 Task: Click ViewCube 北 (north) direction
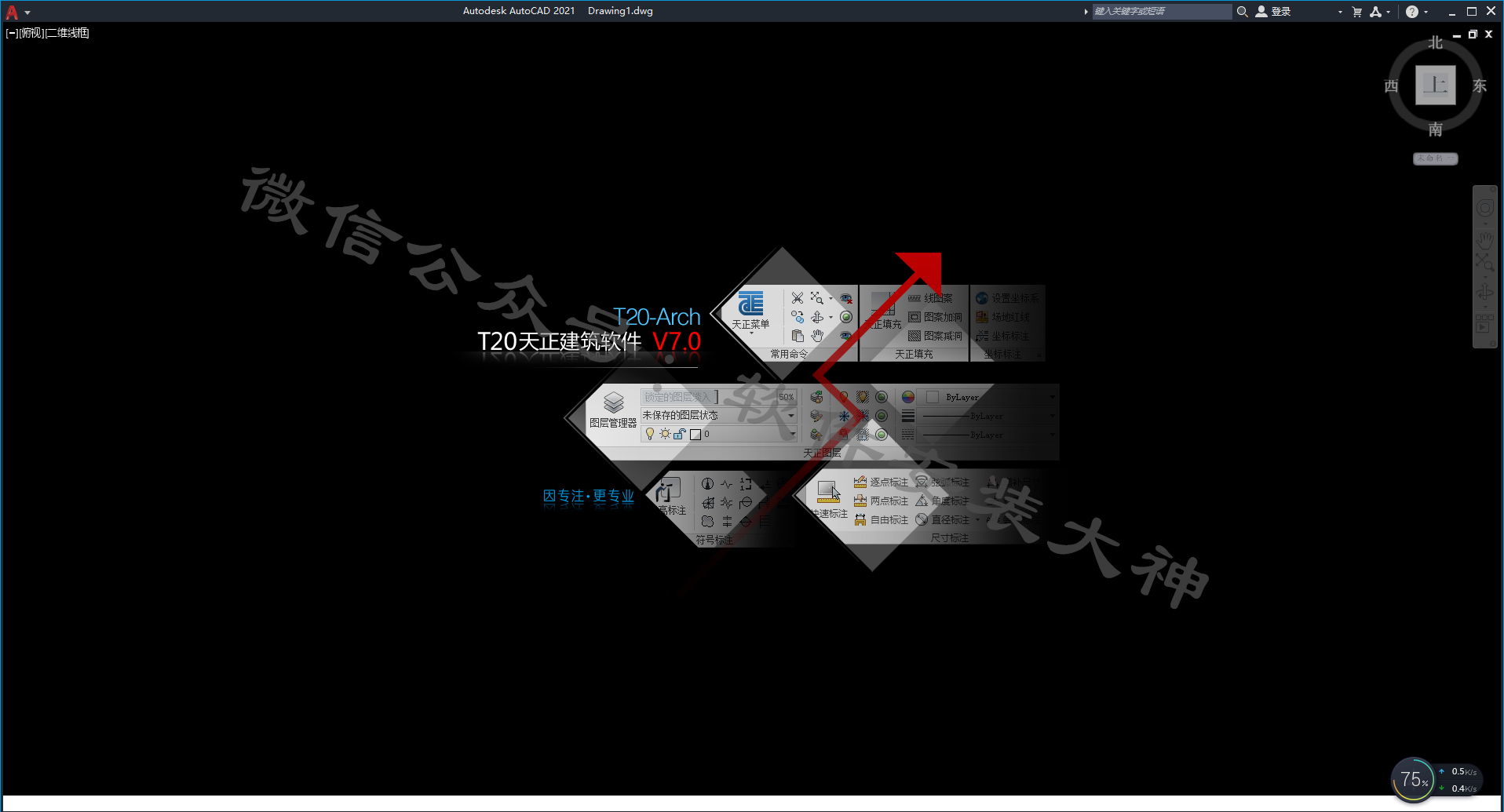[x=1436, y=42]
